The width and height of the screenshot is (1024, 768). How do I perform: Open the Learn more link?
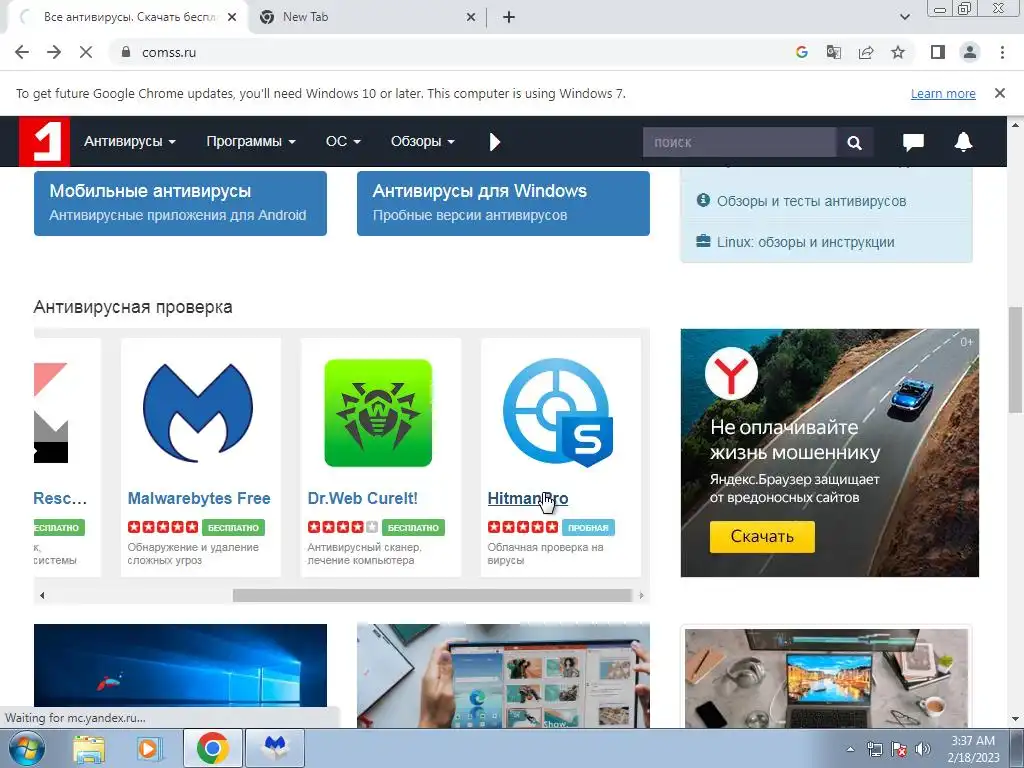[943, 94]
